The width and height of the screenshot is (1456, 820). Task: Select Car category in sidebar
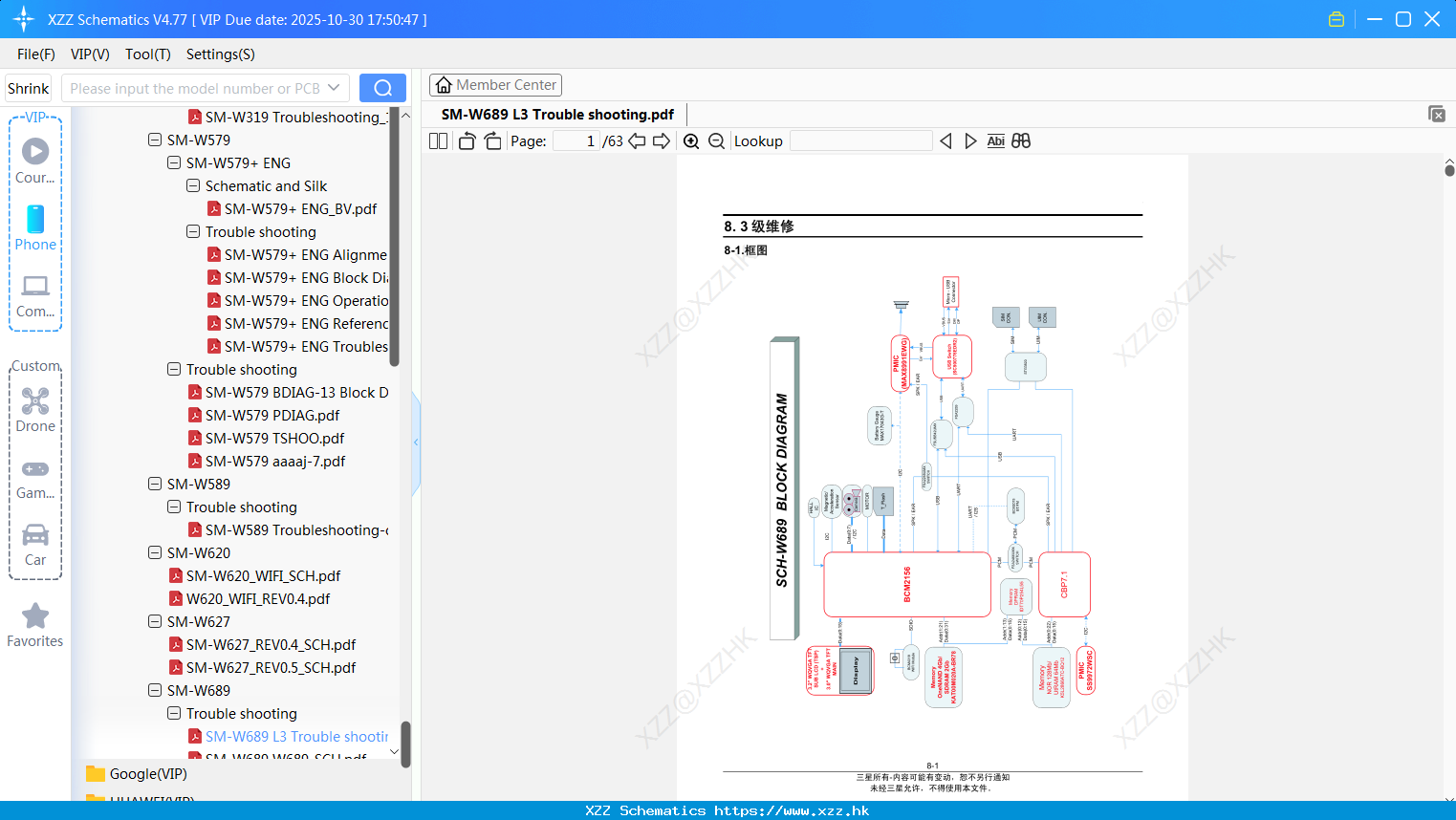pos(35,545)
